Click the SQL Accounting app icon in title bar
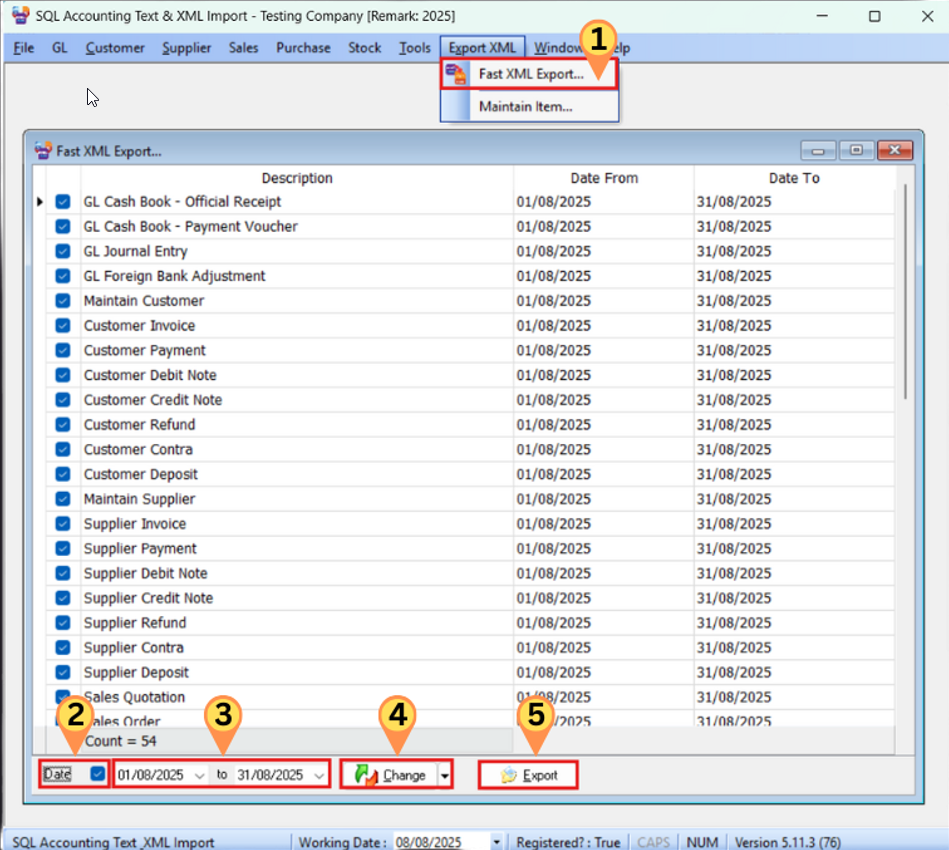 [20, 16]
